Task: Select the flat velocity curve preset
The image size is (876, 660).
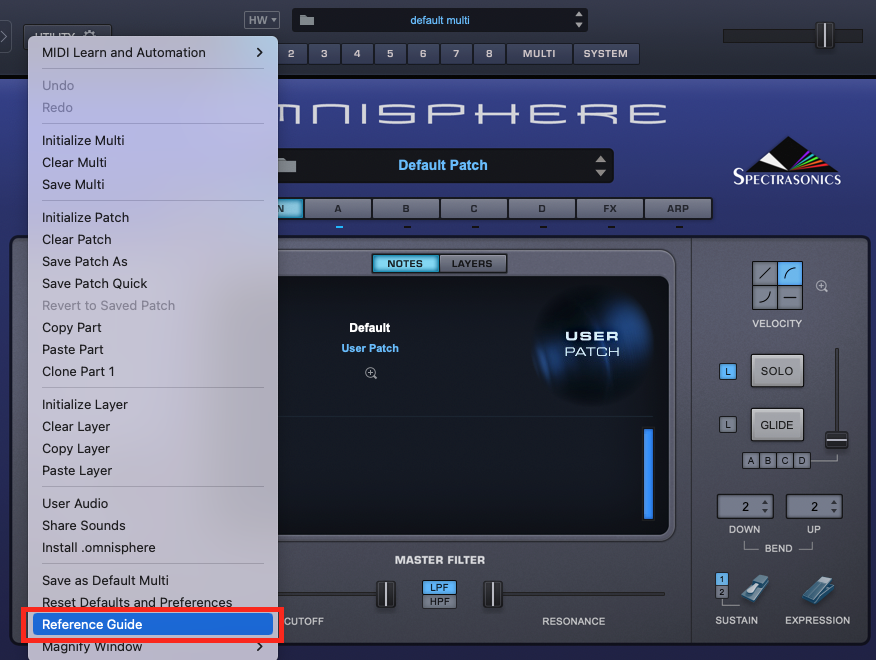Action: pyautogui.click(x=790, y=297)
